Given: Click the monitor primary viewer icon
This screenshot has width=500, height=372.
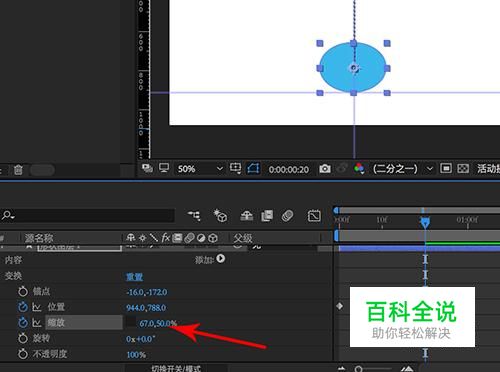Looking at the screenshot, I should 164,168.
